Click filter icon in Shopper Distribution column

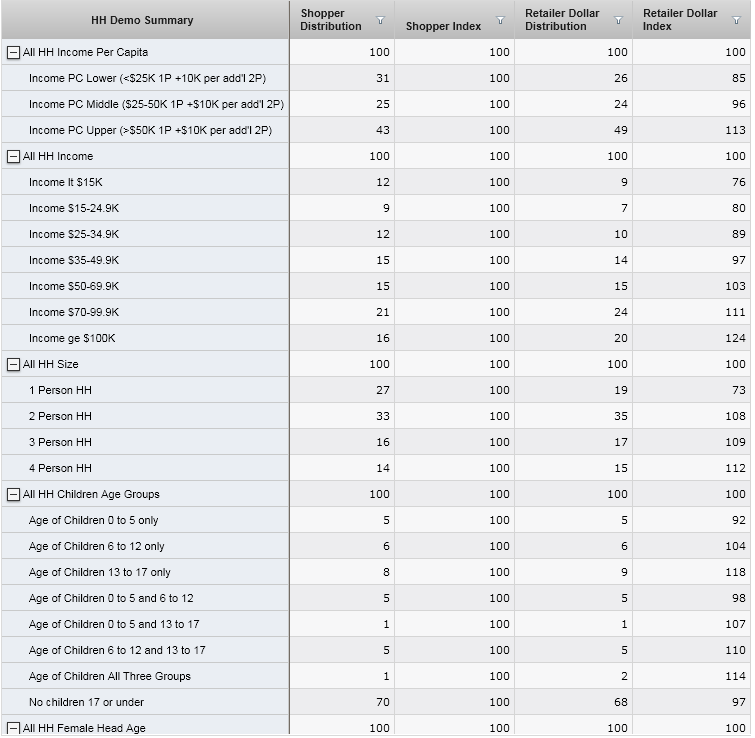(x=380, y=20)
